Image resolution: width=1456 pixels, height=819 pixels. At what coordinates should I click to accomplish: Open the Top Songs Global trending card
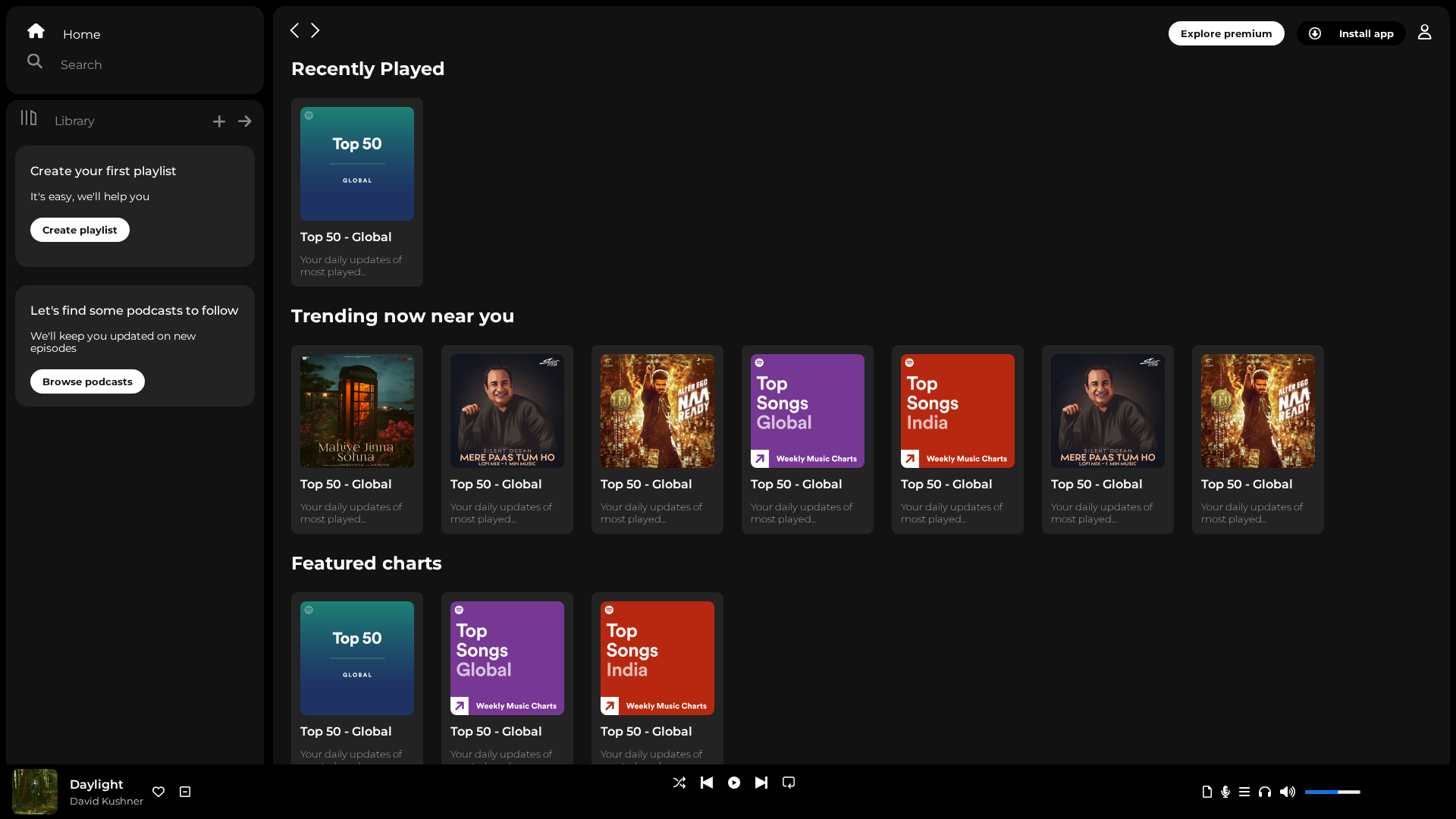coord(808,439)
